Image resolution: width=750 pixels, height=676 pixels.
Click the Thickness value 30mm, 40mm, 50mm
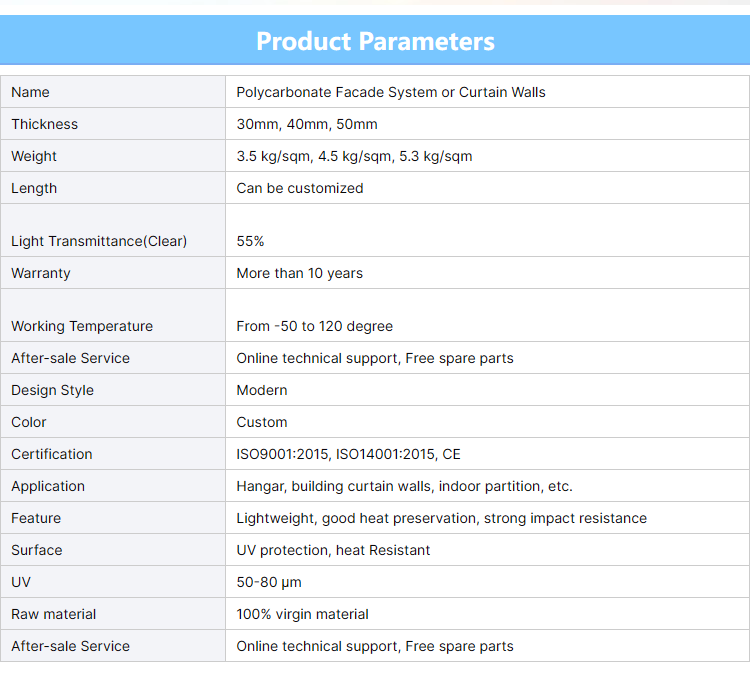click(x=307, y=124)
